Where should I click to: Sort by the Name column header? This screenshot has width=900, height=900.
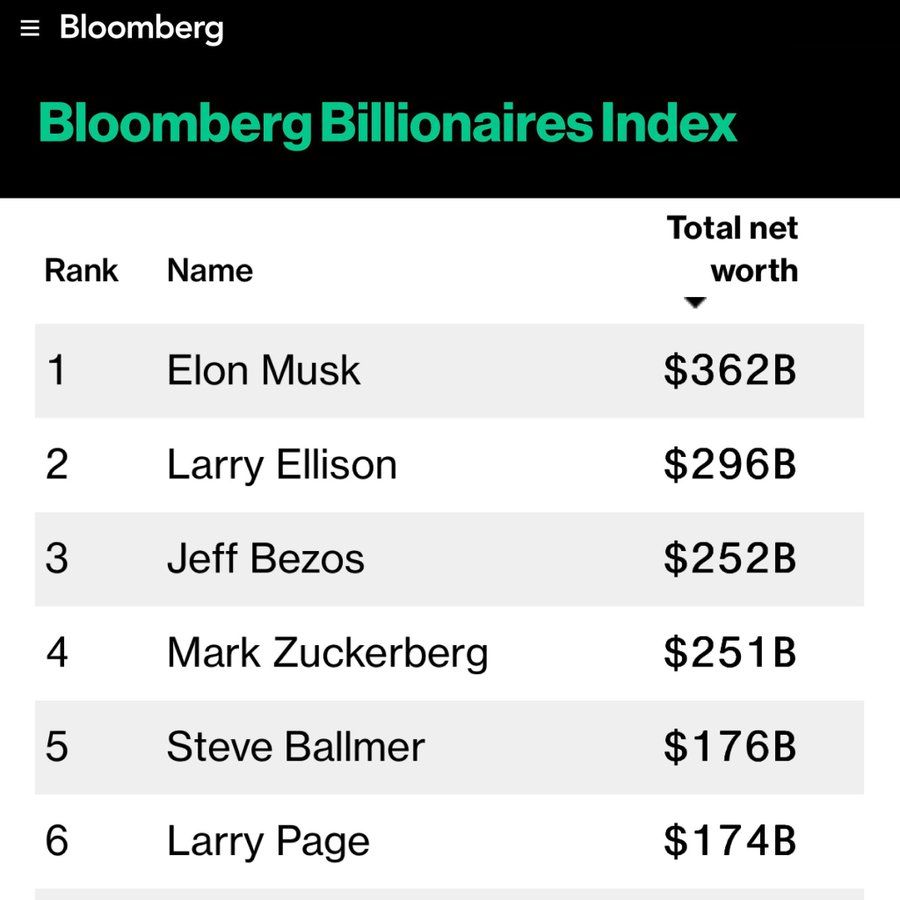[210, 270]
